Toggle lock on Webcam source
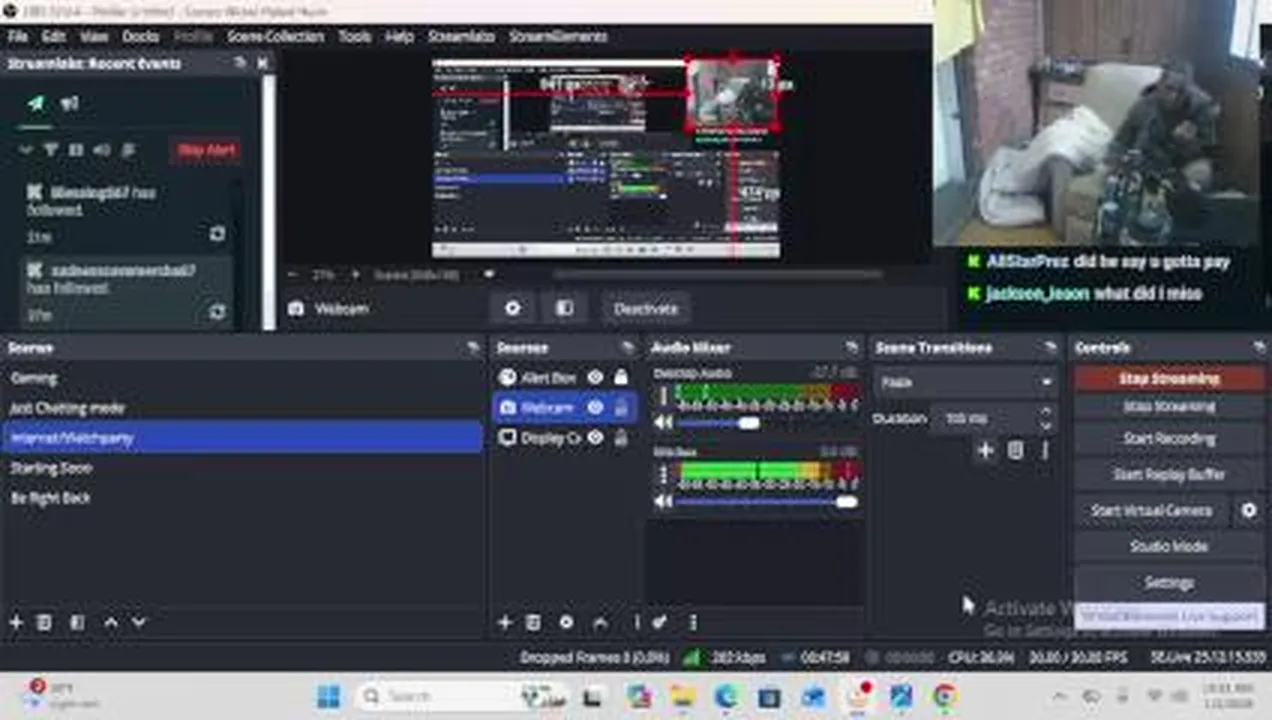This screenshot has width=1272, height=720. coord(621,407)
